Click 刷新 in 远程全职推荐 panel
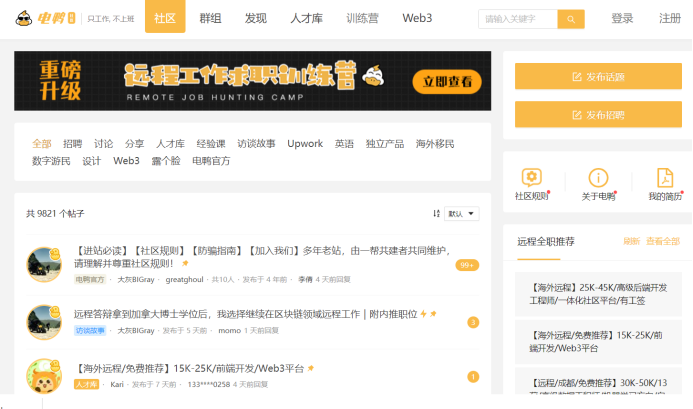 (x=632, y=241)
